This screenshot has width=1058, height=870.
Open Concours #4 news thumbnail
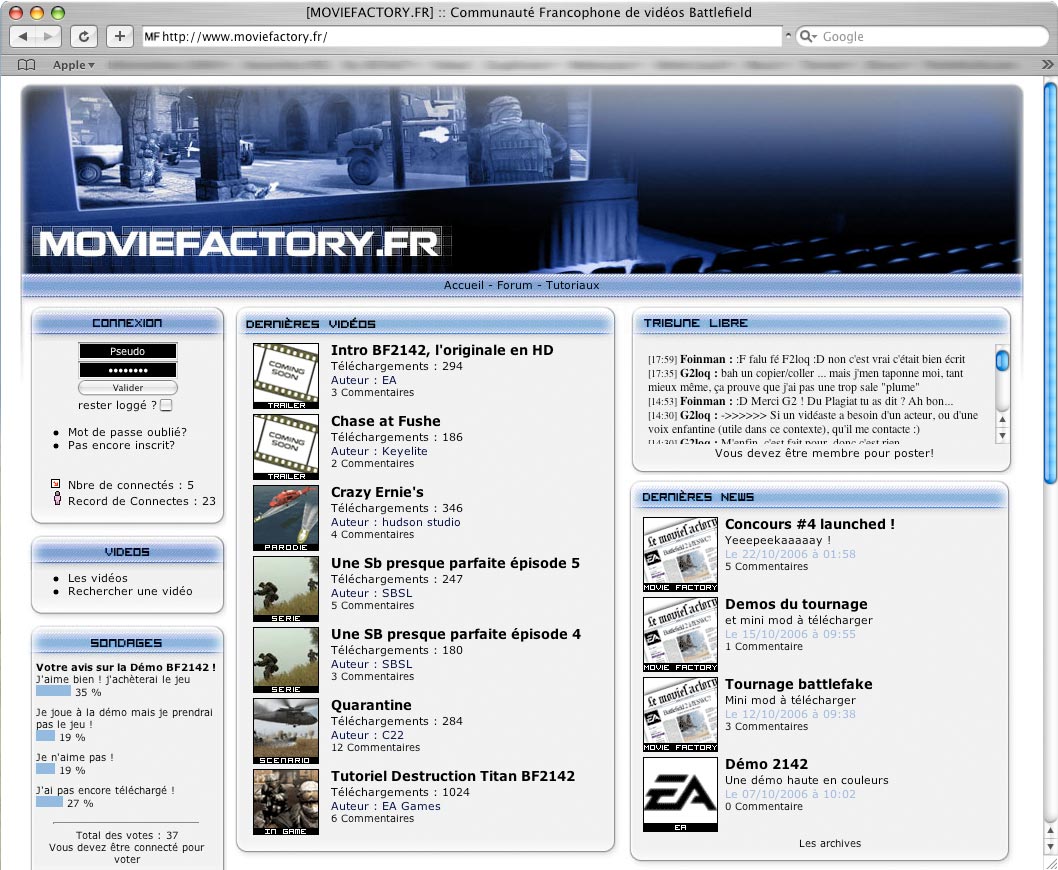pos(680,554)
